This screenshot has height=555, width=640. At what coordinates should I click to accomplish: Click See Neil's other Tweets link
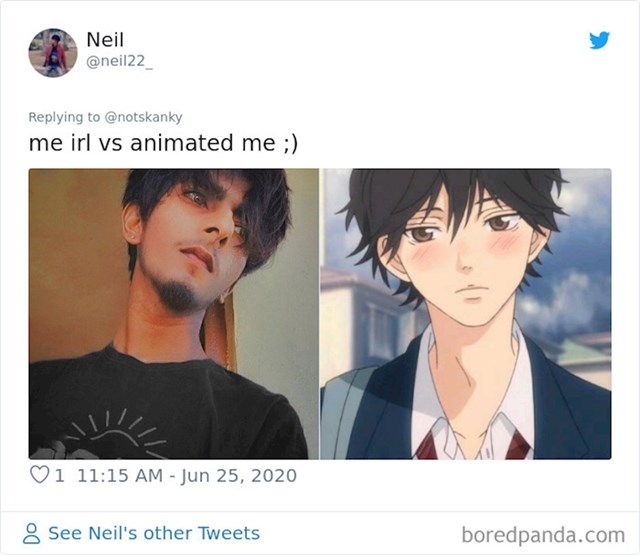point(154,533)
